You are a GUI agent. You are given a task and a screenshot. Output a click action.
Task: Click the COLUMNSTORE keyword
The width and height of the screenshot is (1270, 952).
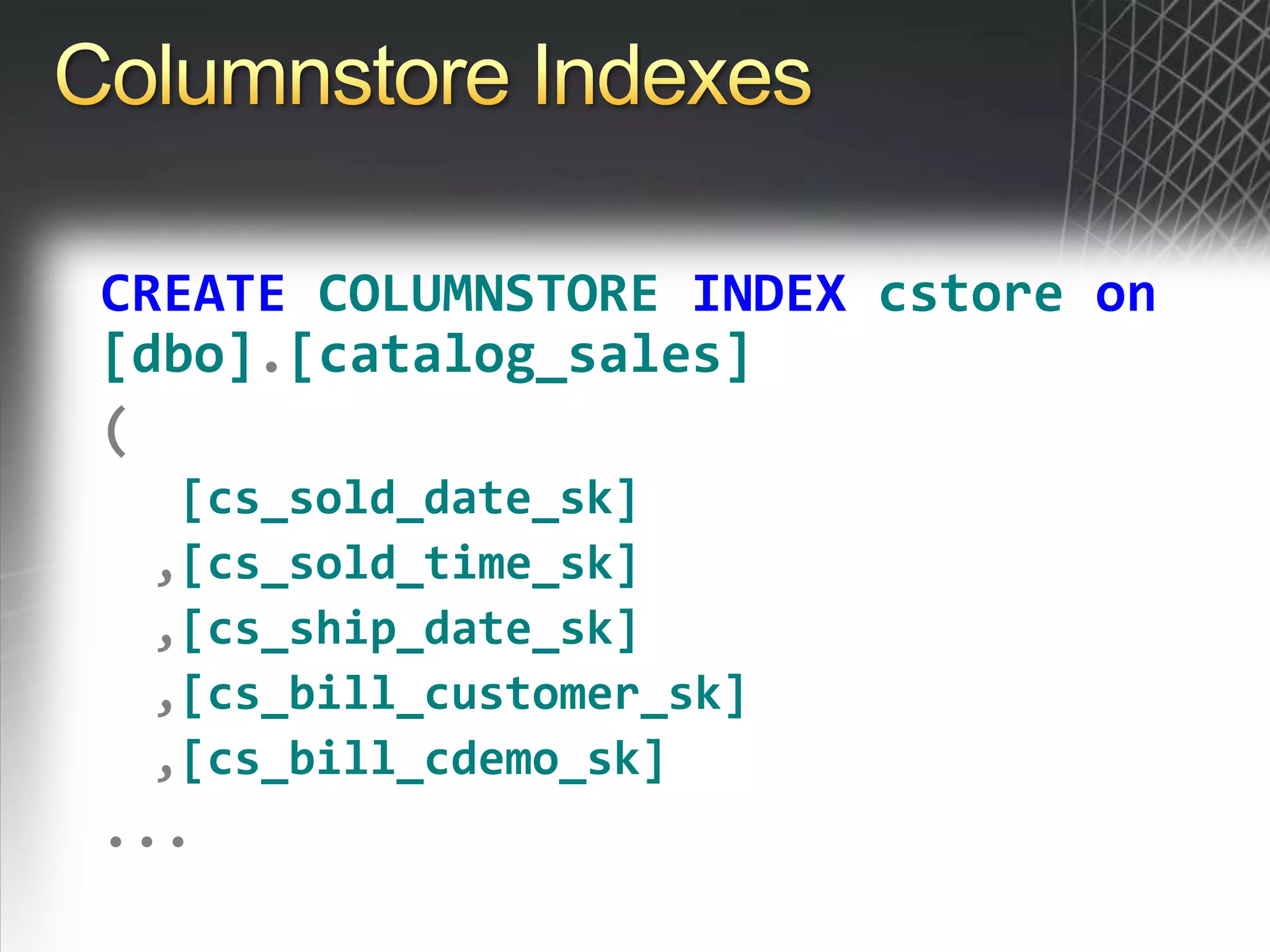pyautogui.click(x=487, y=294)
